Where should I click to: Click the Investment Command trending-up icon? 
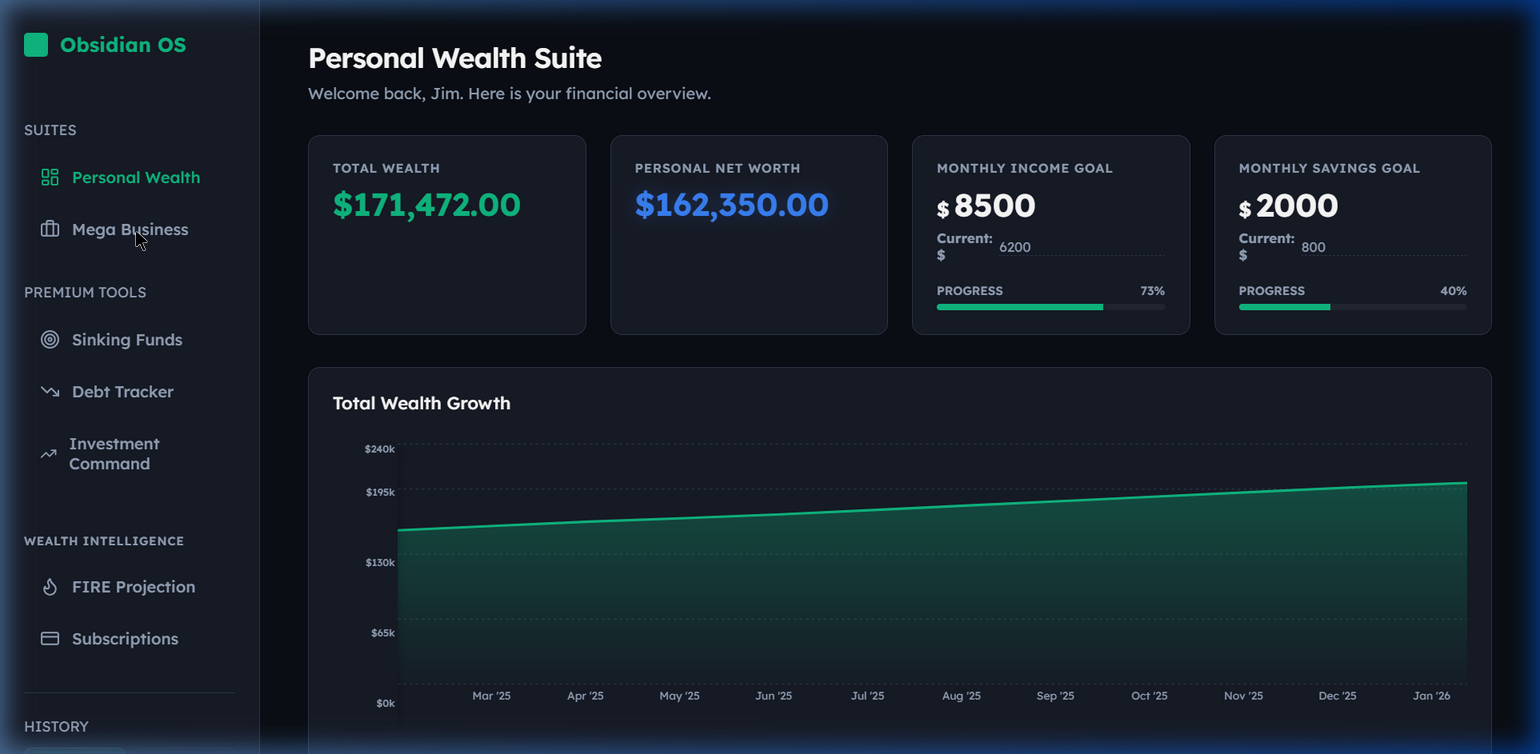click(x=48, y=454)
